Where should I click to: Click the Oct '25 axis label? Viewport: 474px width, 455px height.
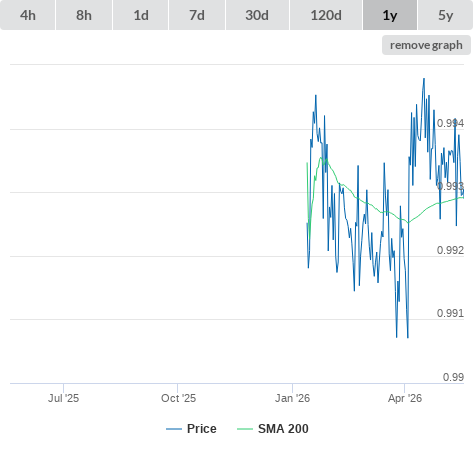(x=178, y=398)
